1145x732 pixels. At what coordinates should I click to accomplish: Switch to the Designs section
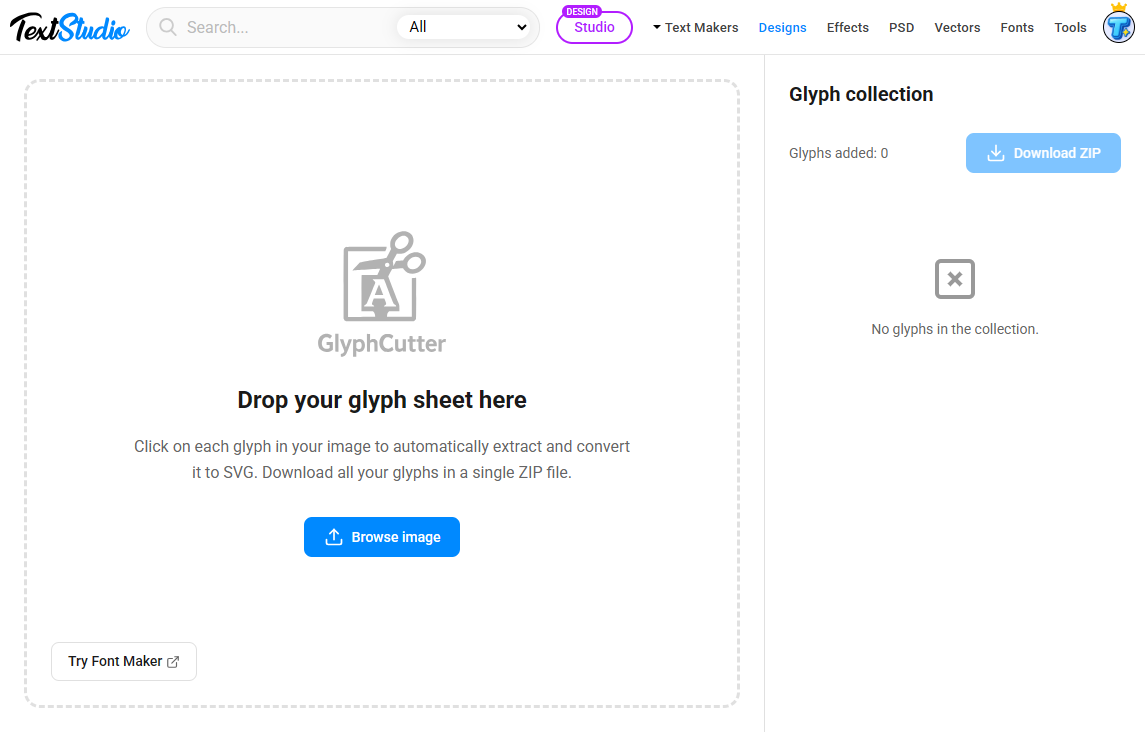[782, 27]
